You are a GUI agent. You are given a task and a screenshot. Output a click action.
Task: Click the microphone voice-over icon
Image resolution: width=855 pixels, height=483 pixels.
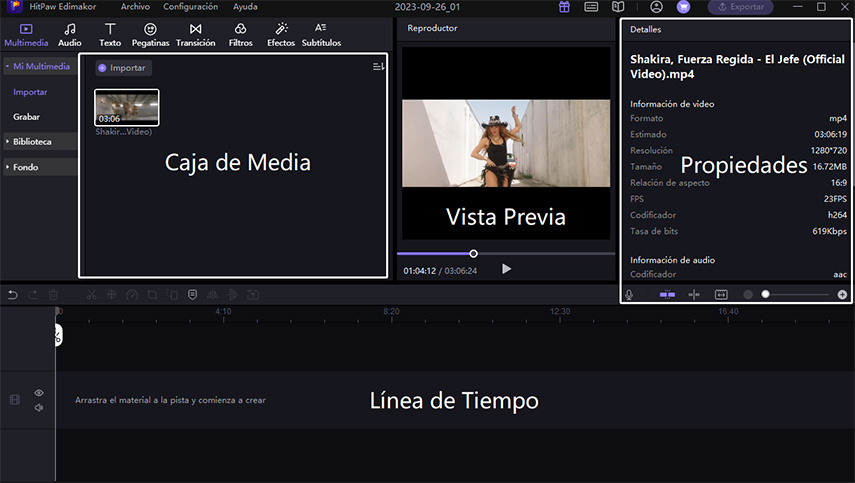click(629, 294)
